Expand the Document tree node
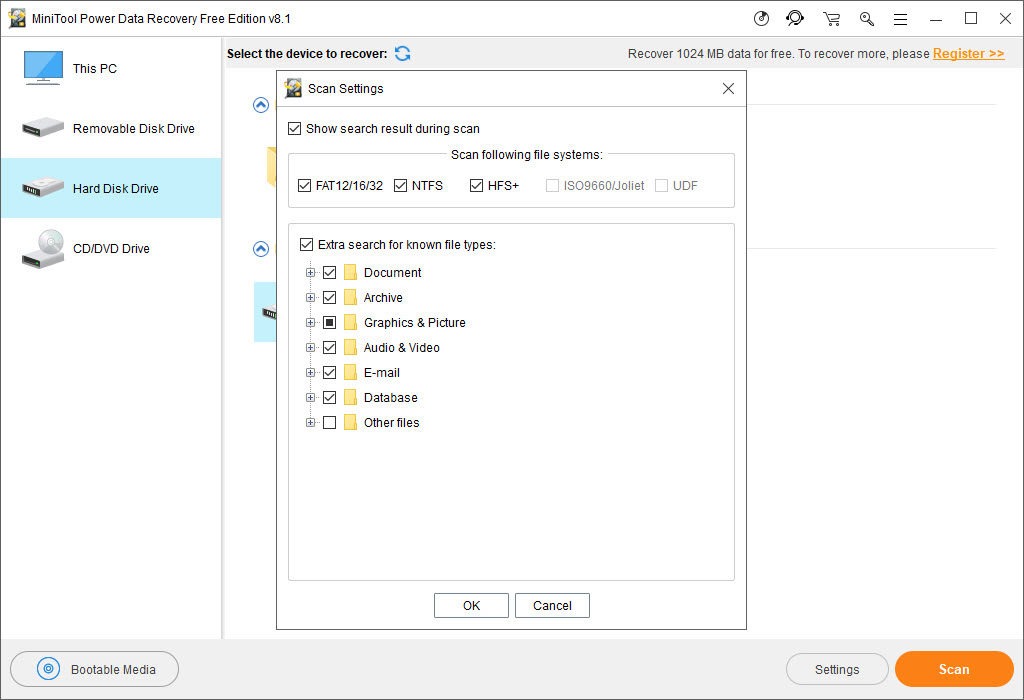The height and width of the screenshot is (700, 1024). [311, 272]
